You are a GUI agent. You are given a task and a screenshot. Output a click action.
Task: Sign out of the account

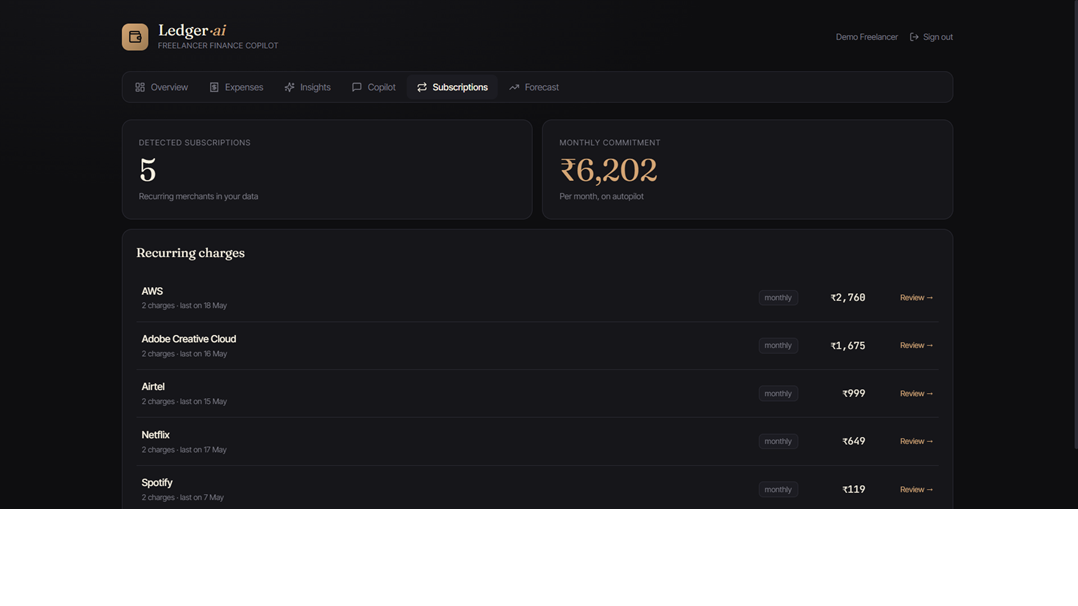pyautogui.click(x=932, y=37)
